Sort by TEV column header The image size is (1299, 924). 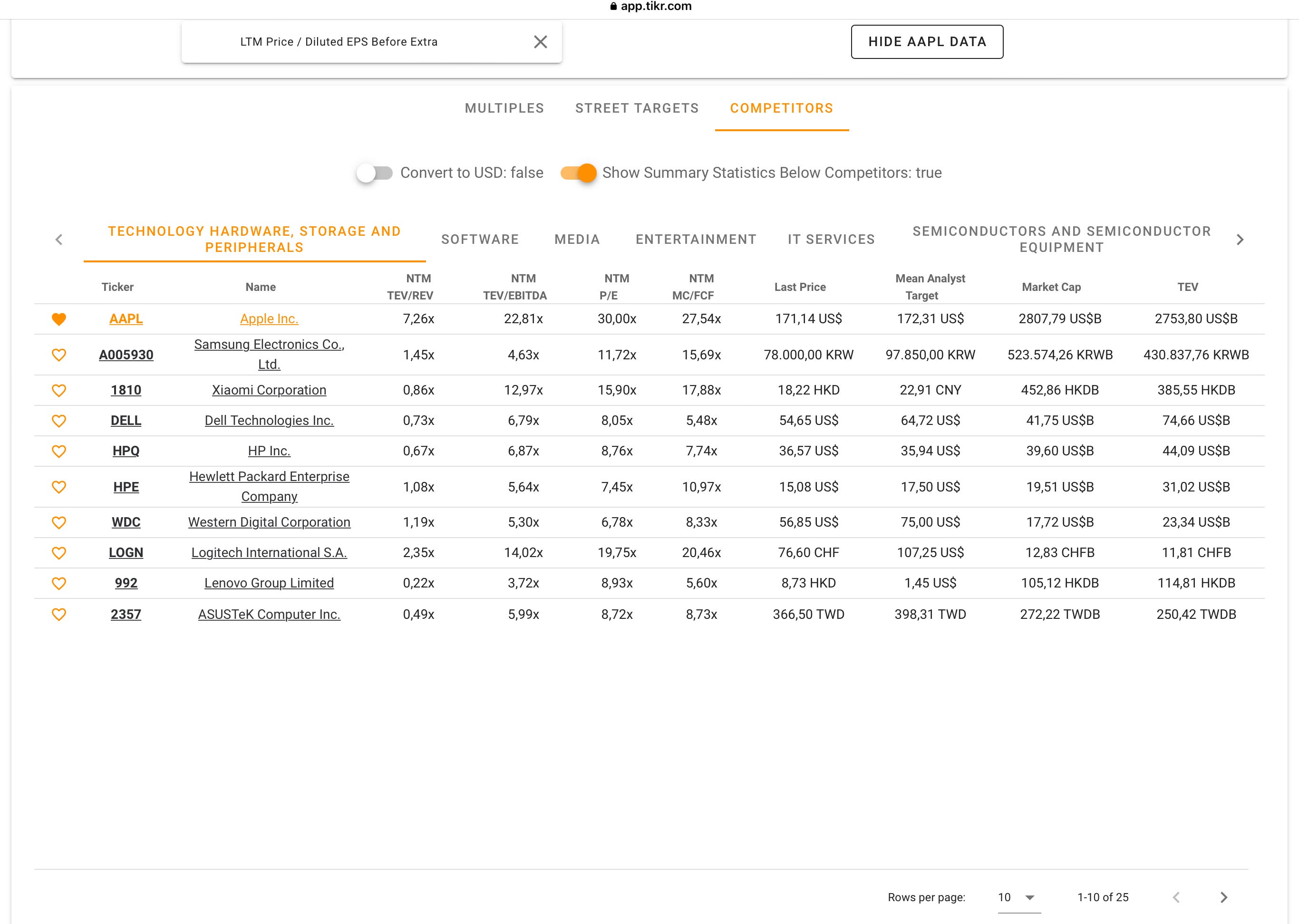click(x=1187, y=288)
